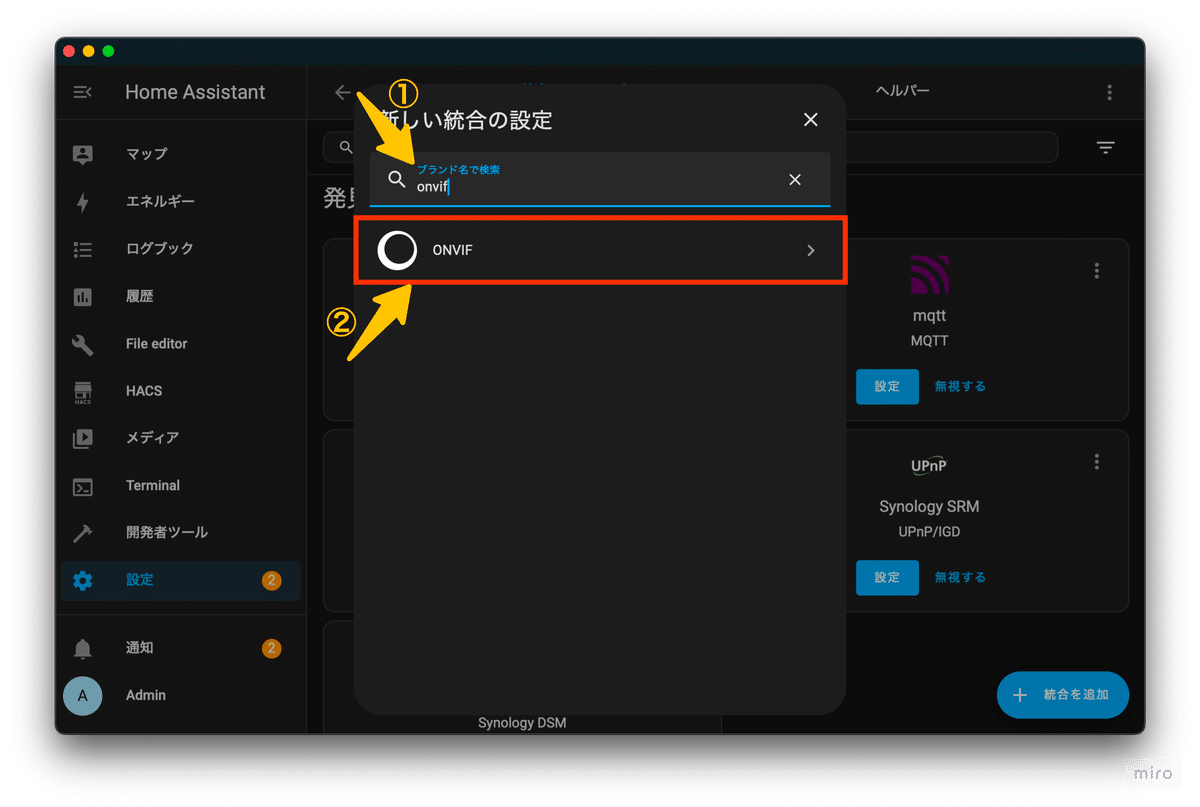1200x807 pixels.
Task: Open メディア in the sidebar
Action: (181, 438)
